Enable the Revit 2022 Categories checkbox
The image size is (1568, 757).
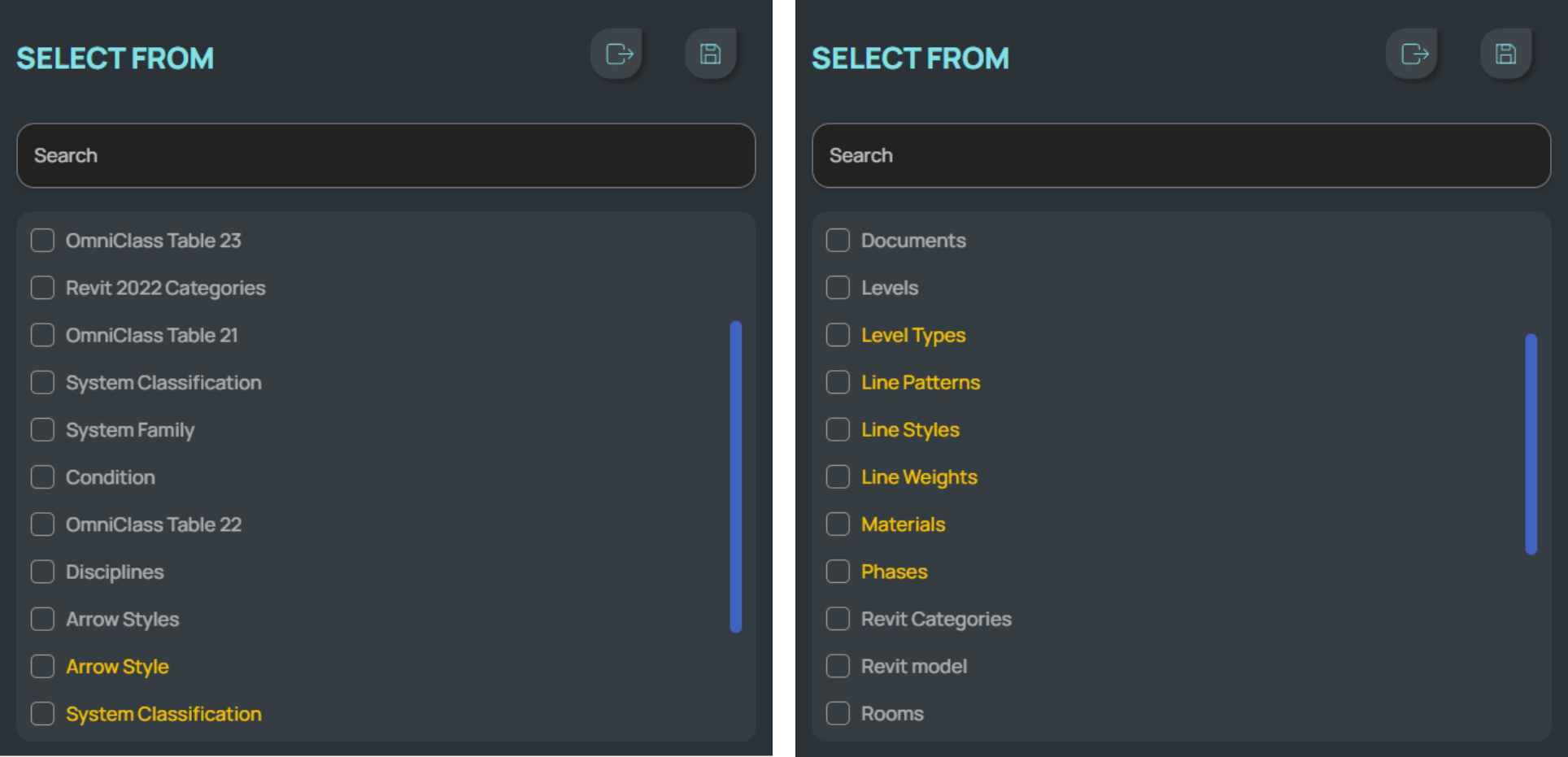[42, 288]
